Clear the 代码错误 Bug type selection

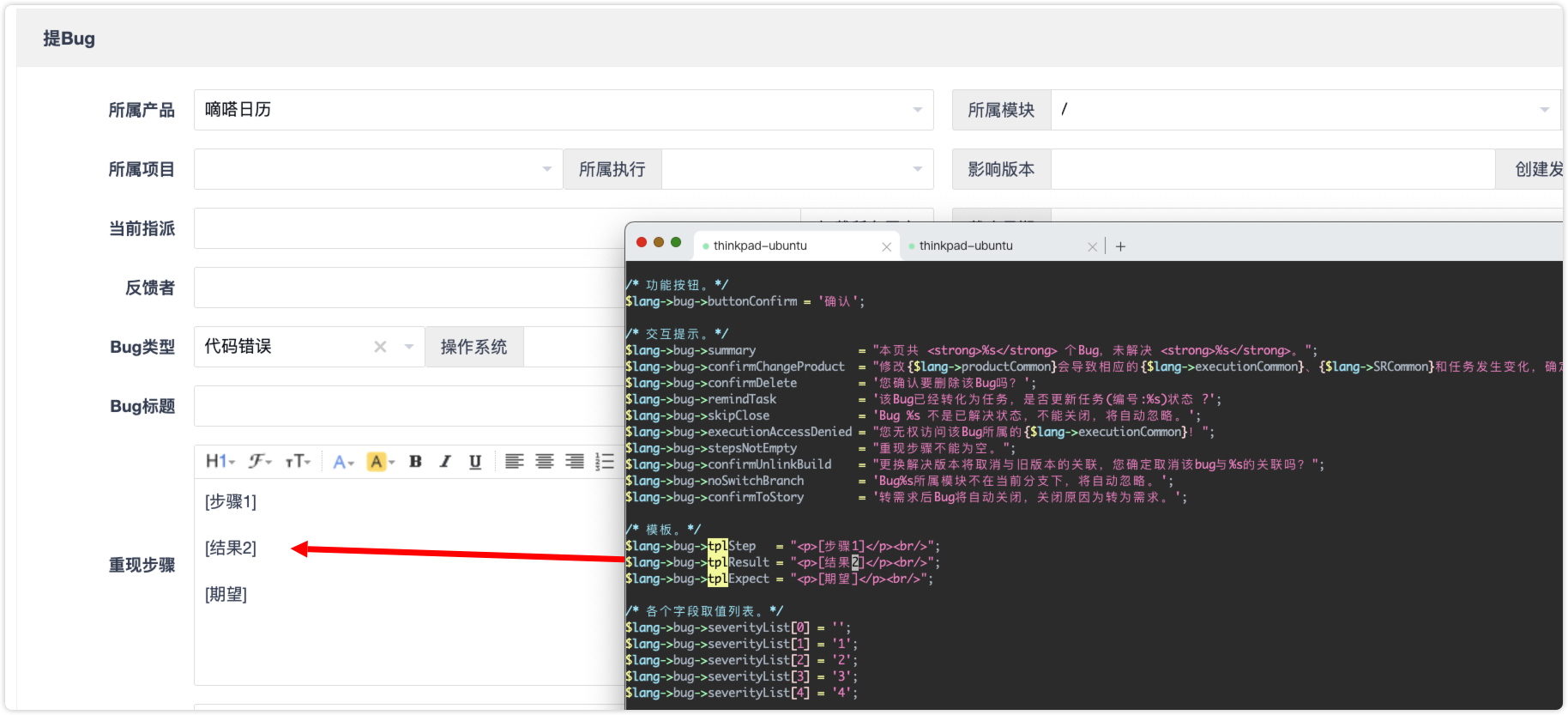380,347
